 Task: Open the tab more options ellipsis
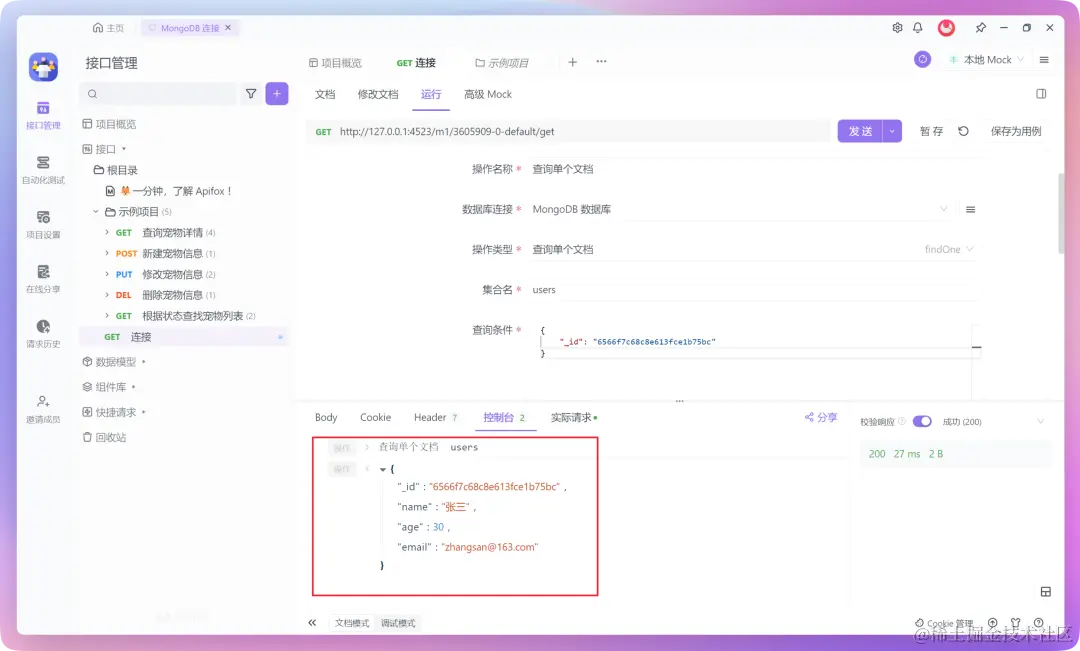pyautogui.click(x=601, y=61)
